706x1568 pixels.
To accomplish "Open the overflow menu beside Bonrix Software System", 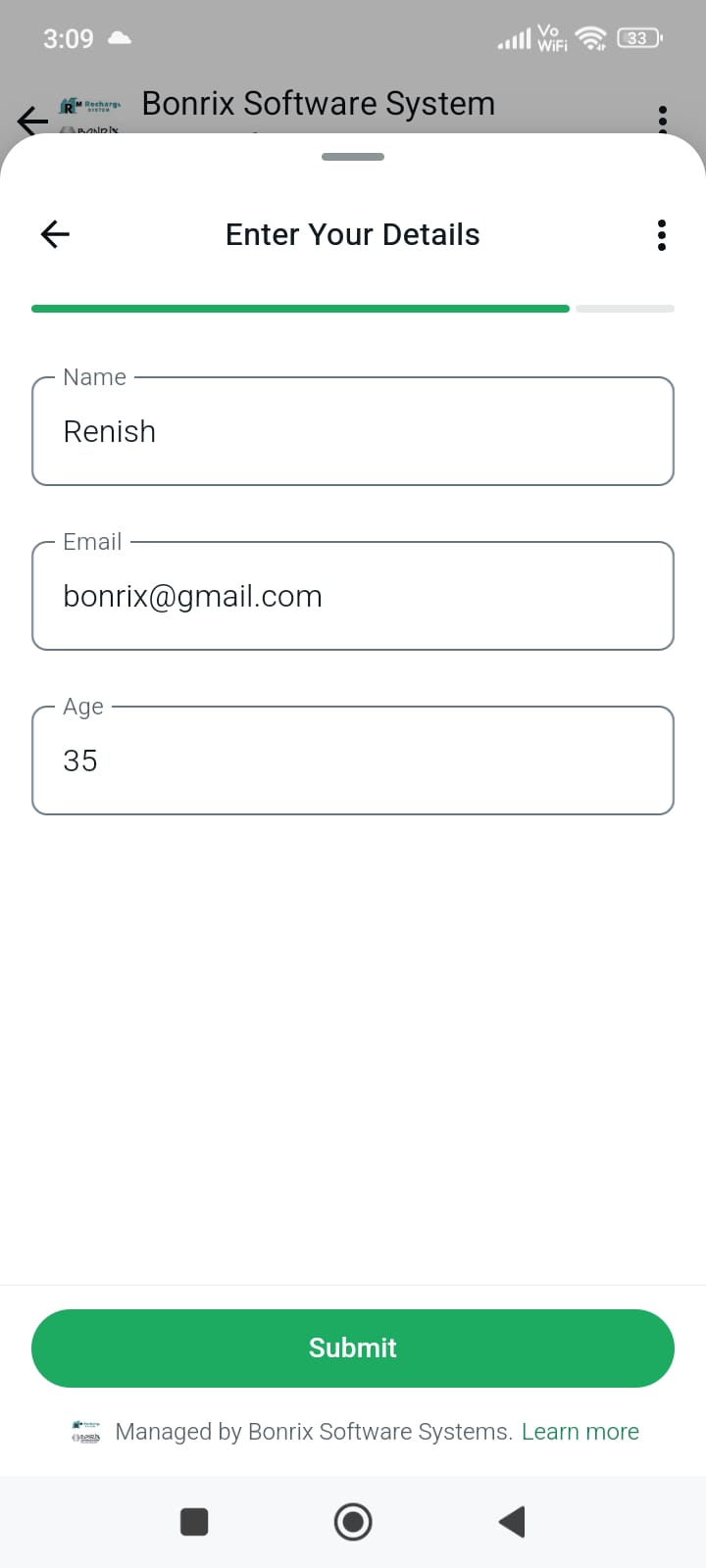I will tap(663, 118).
